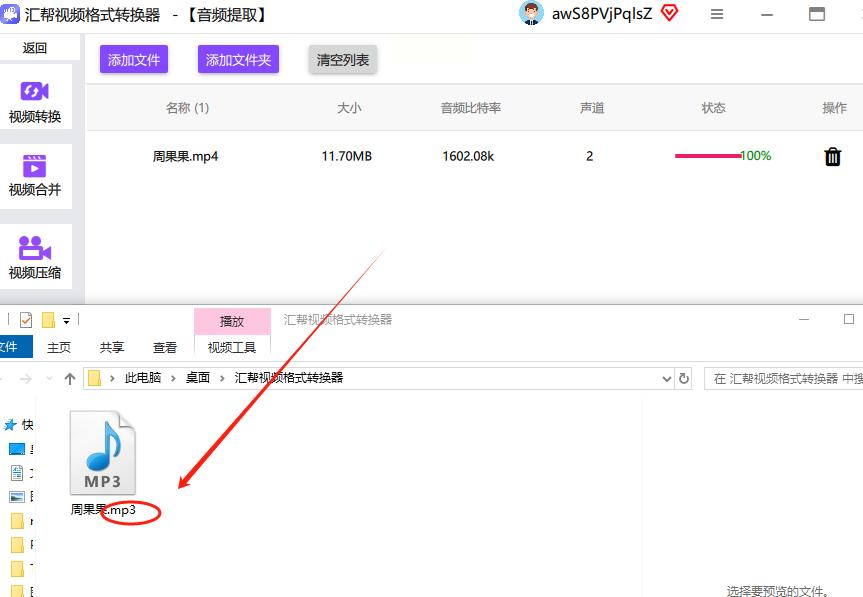863x597 pixels.
Task: Click the 添加文件夹 button
Action: tap(238, 60)
